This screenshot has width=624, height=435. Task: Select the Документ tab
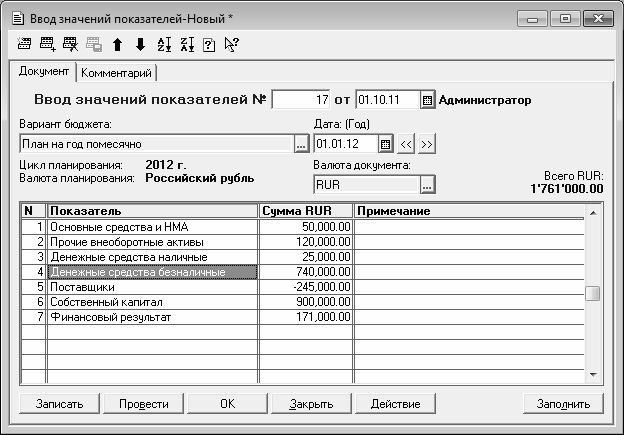(x=44, y=72)
